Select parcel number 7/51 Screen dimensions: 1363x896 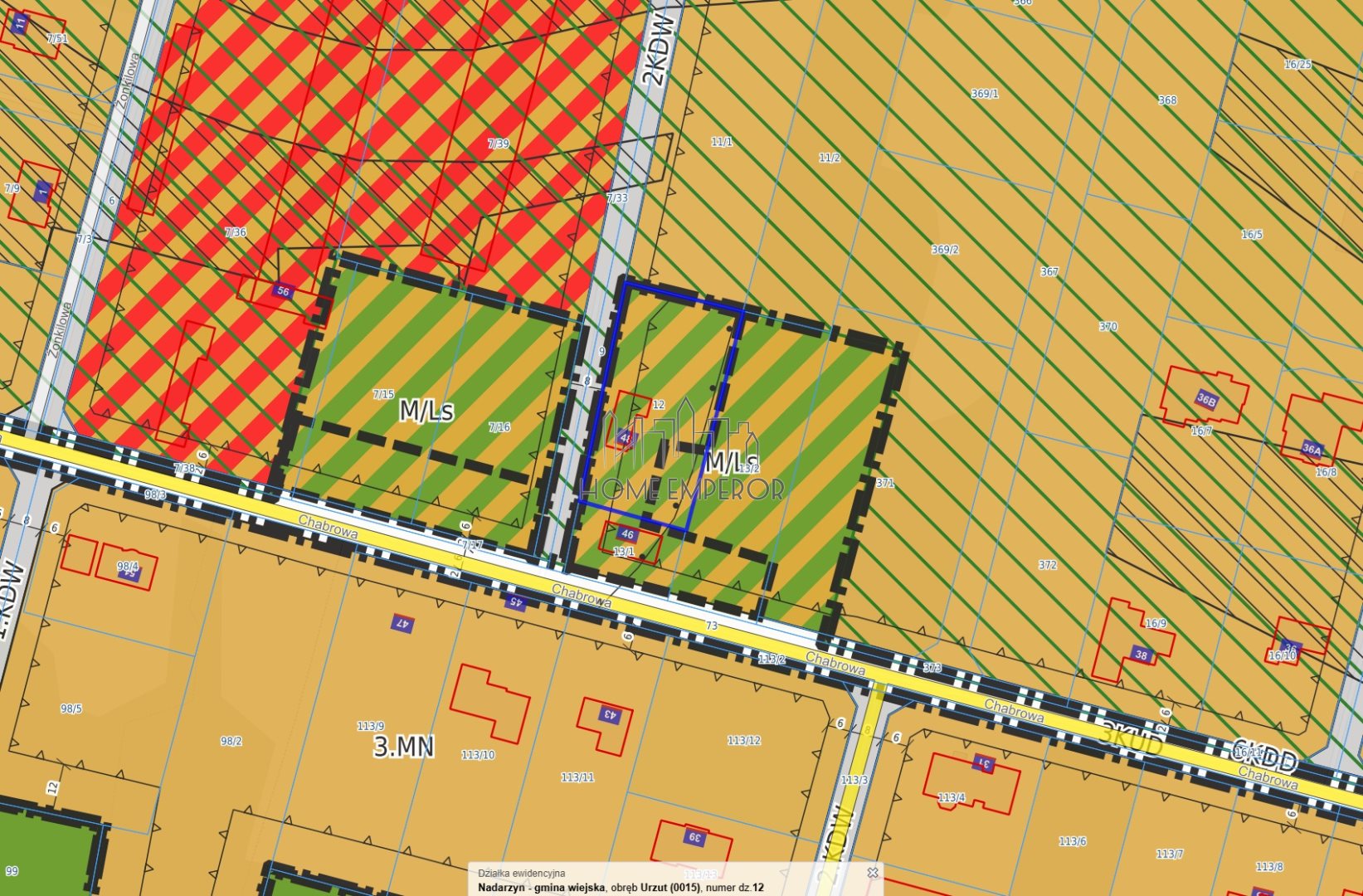(x=57, y=38)
